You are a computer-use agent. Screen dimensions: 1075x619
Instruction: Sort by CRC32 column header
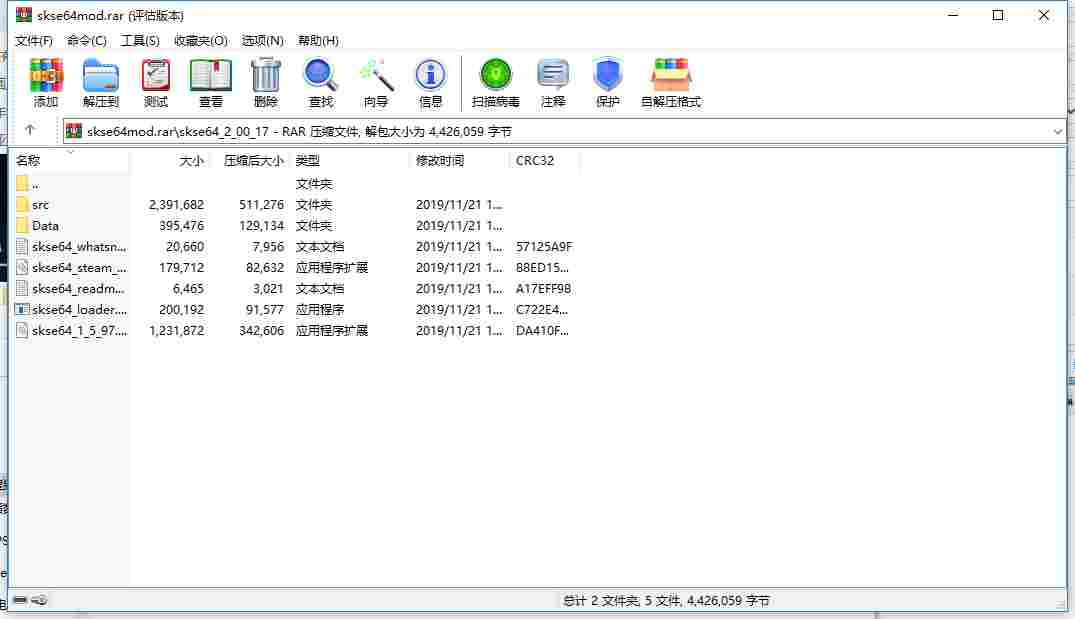click(x=545, y=160)
